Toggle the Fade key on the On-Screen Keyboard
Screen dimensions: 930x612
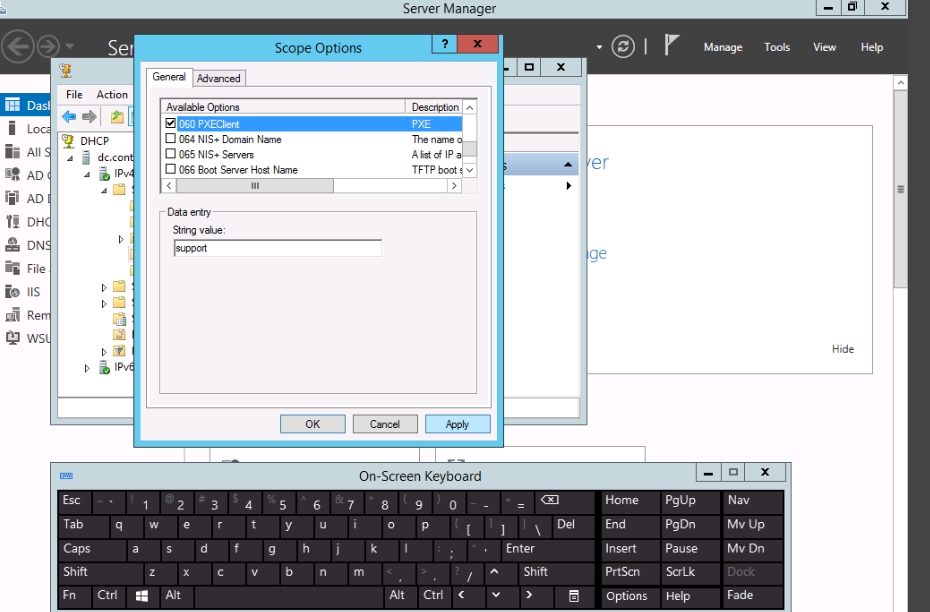point(753,596)
